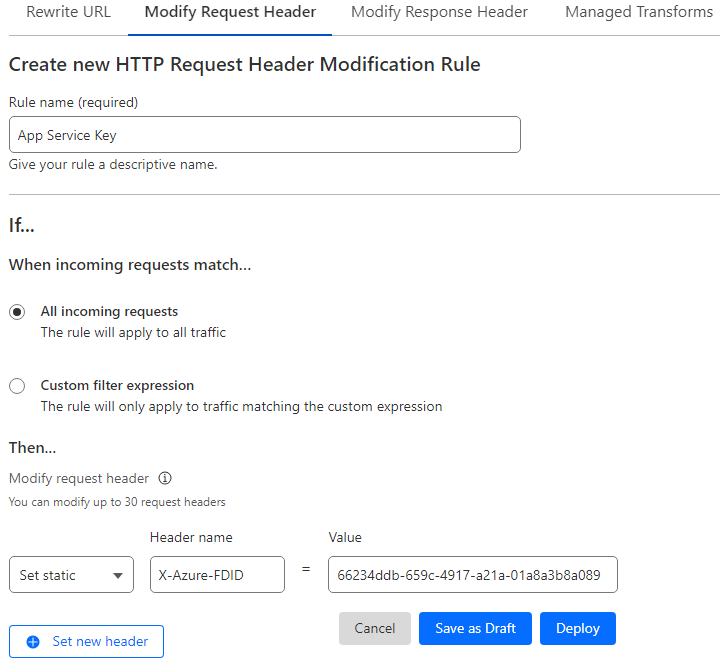Focus the Rule name input field
720x666 pixels.
[264, 135]
